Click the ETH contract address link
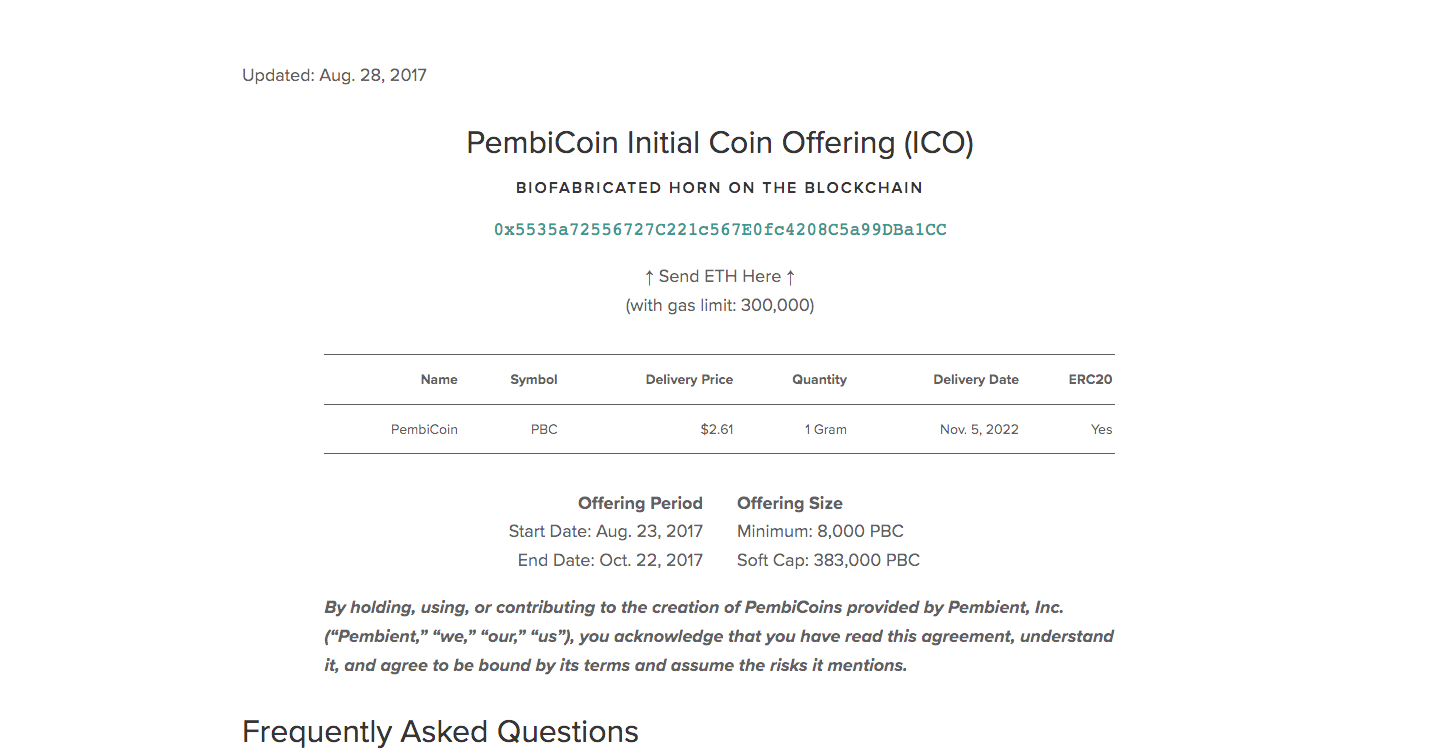 [720, 230]
